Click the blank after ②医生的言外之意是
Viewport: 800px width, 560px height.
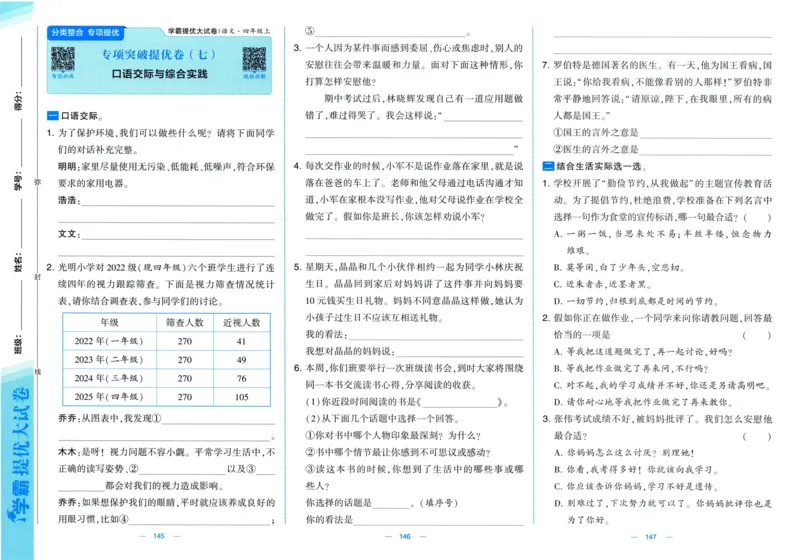coord(705,150)
